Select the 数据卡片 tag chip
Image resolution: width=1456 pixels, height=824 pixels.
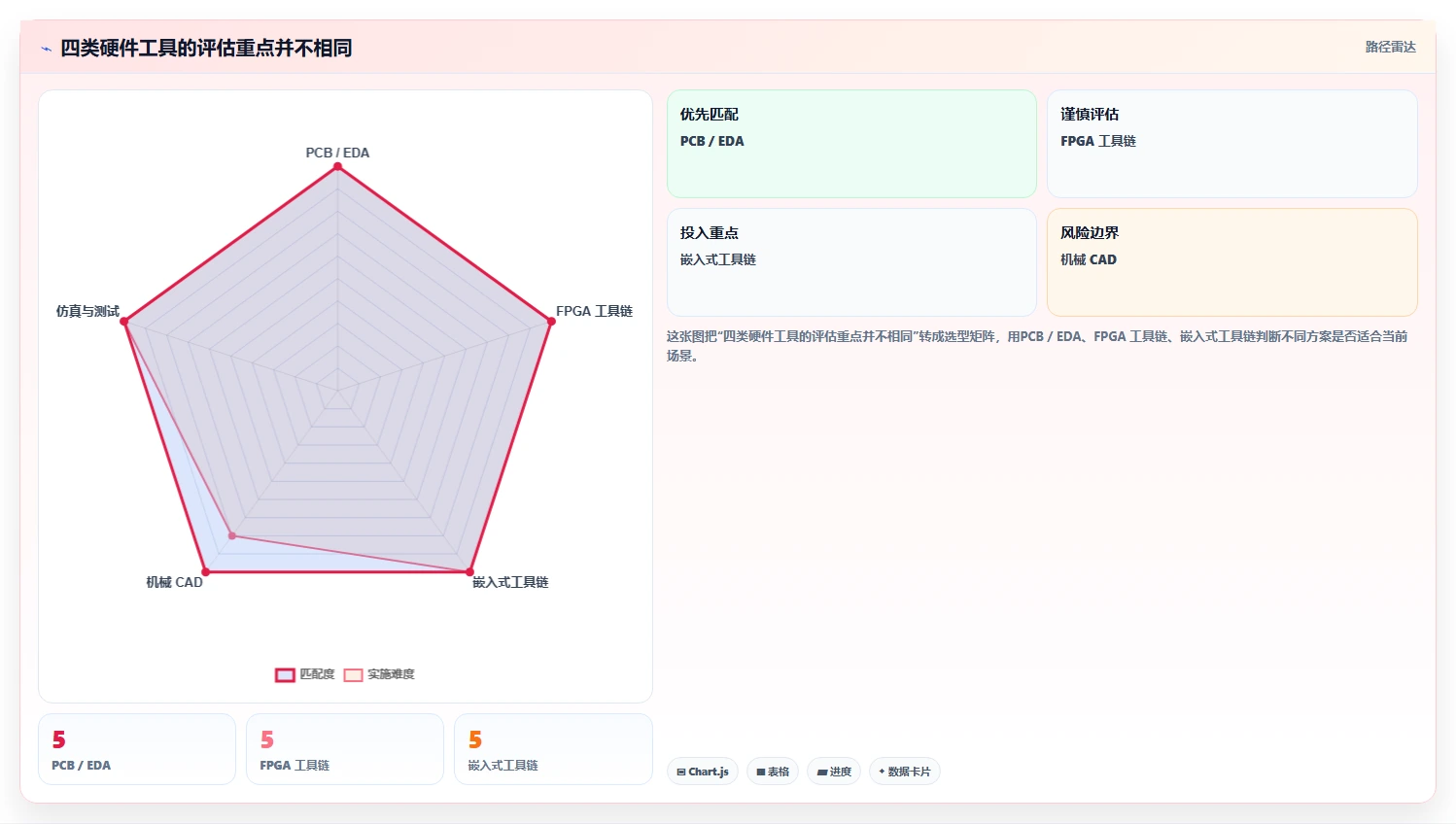click(x=905, y=772)
